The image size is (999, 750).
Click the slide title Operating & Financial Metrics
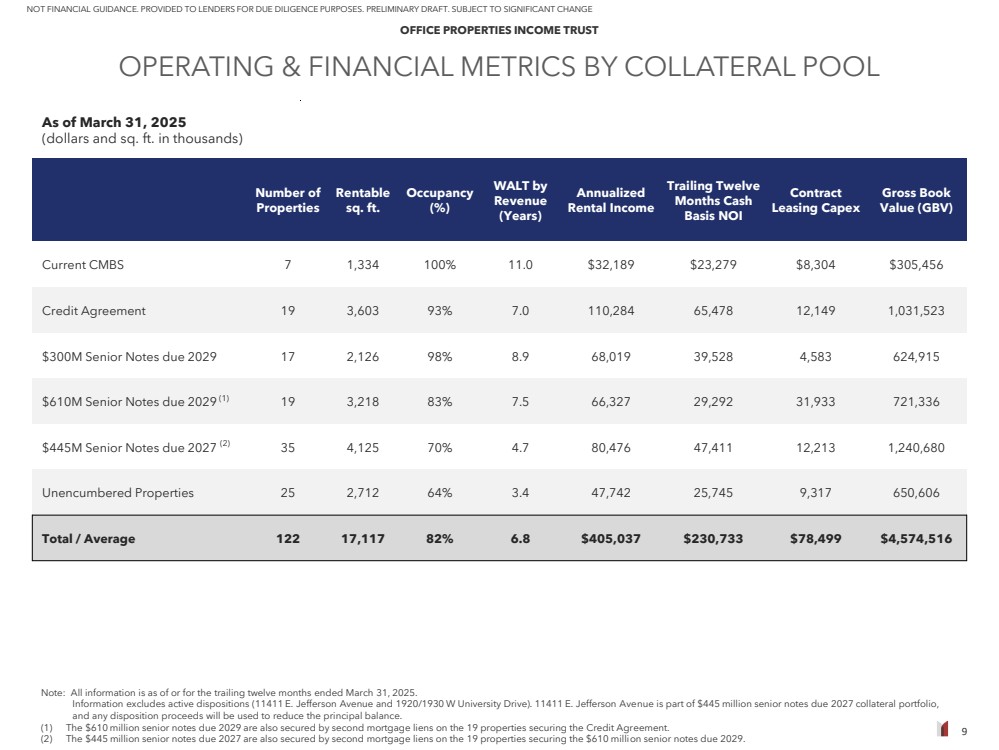click(499, 67)
